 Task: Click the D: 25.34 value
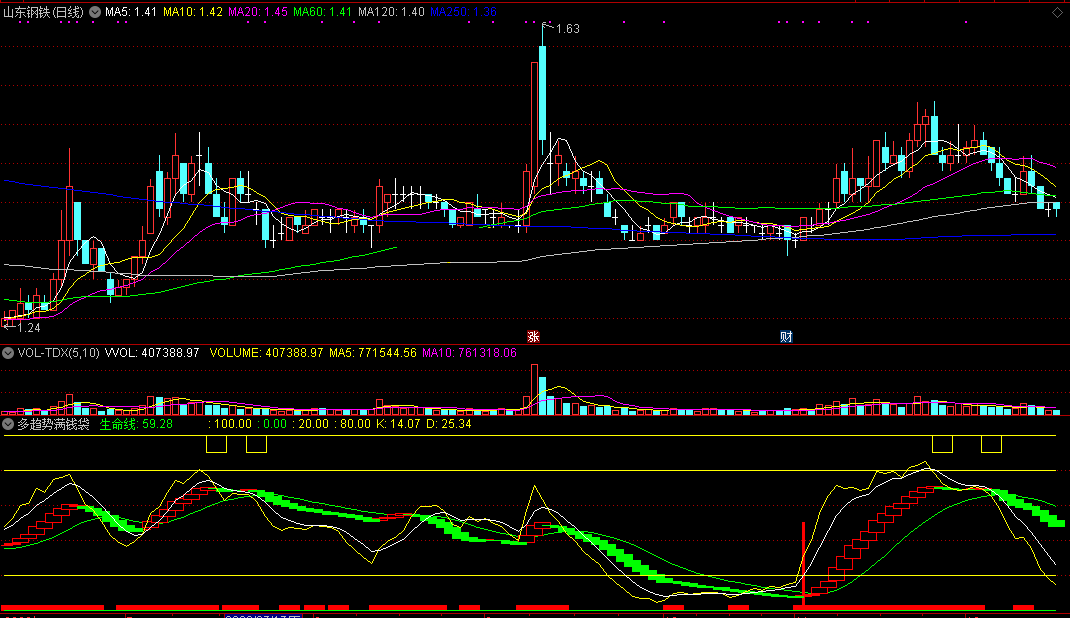click(449, 424)
